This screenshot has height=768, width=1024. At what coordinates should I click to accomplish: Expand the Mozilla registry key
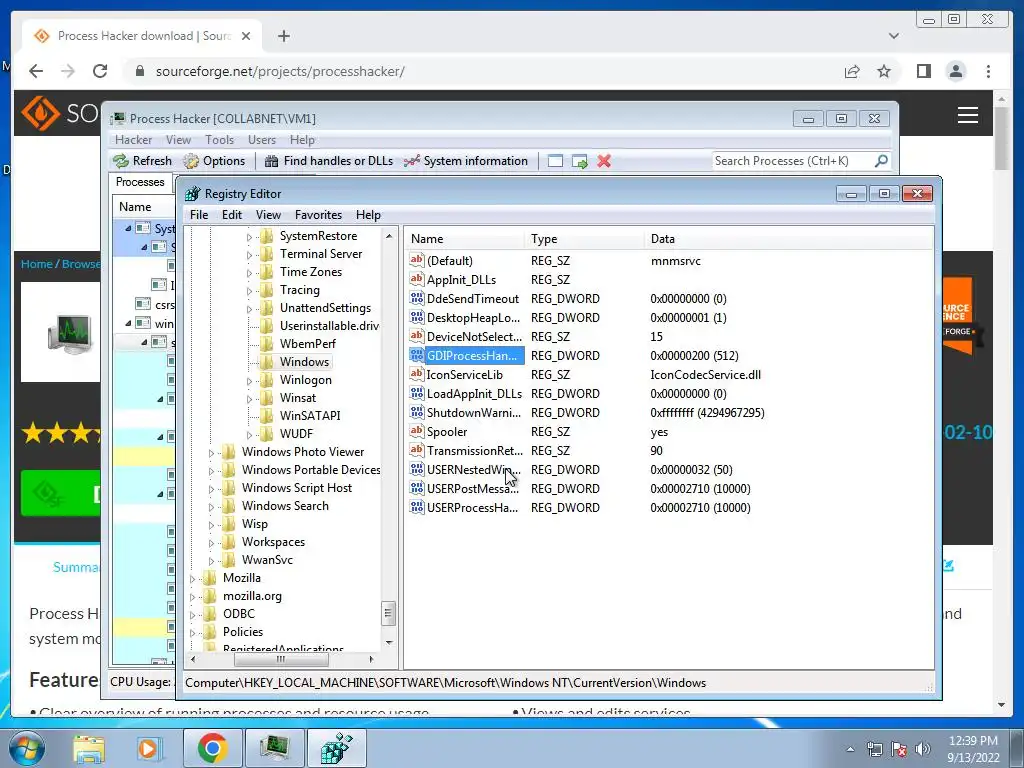tap(192, 578)
